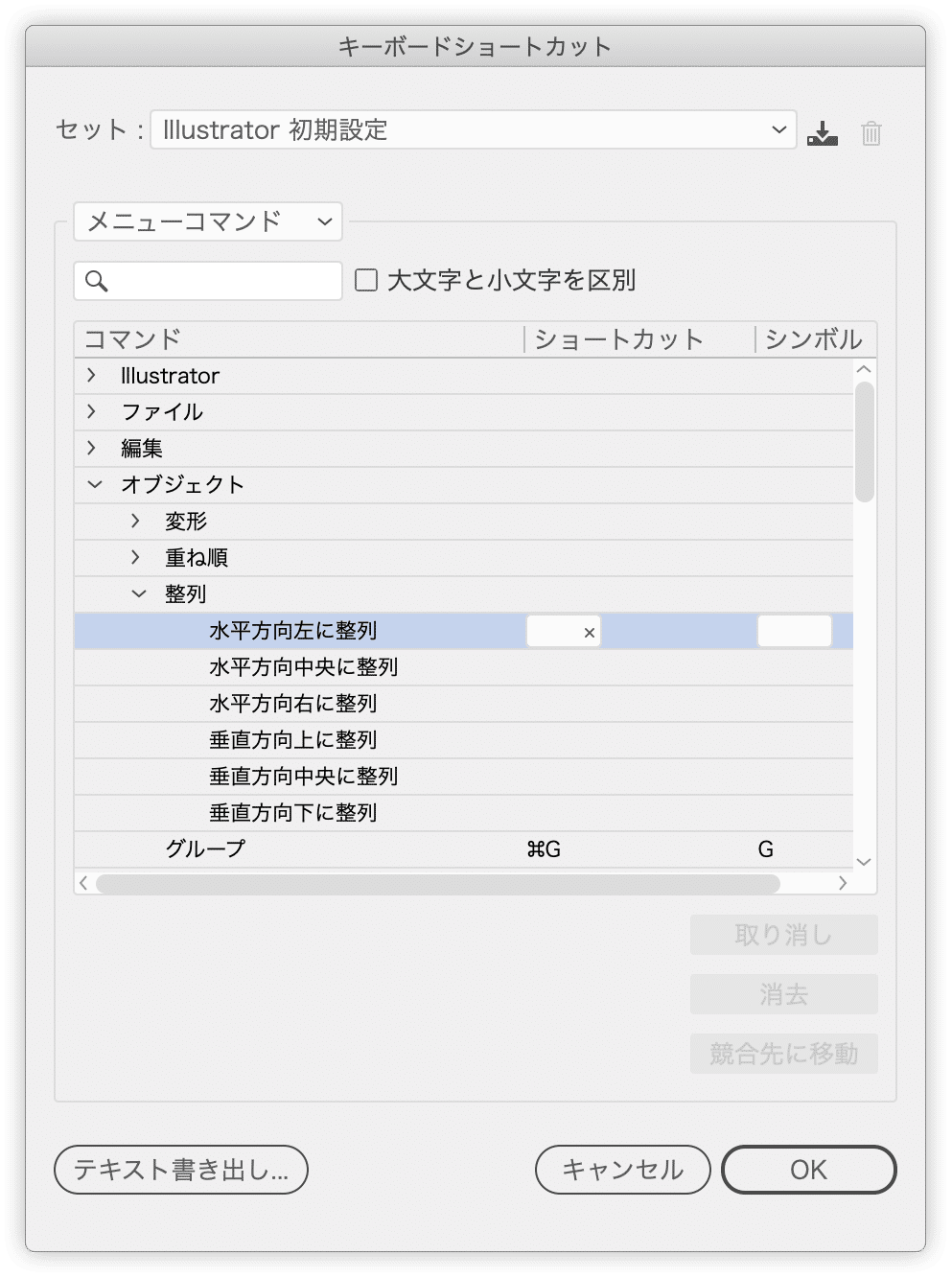Save the shortcut set using the download icon
Image resolution: width=952 pixels, height=1278 pixels.
point(823,132)
